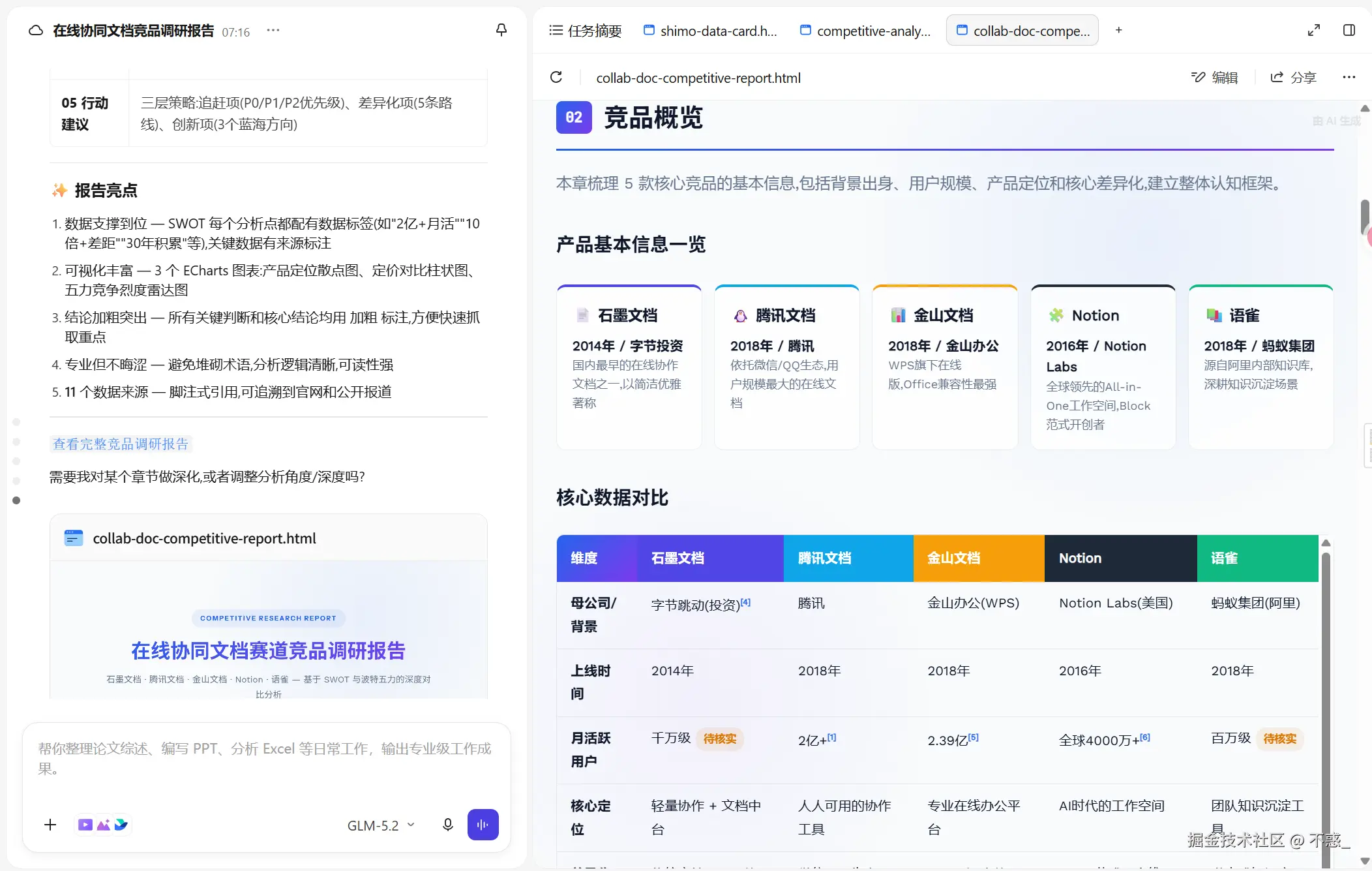The image size is (1372, 871).
Task: Open the more options menu beside 07:16
Action: pos(273,31)
